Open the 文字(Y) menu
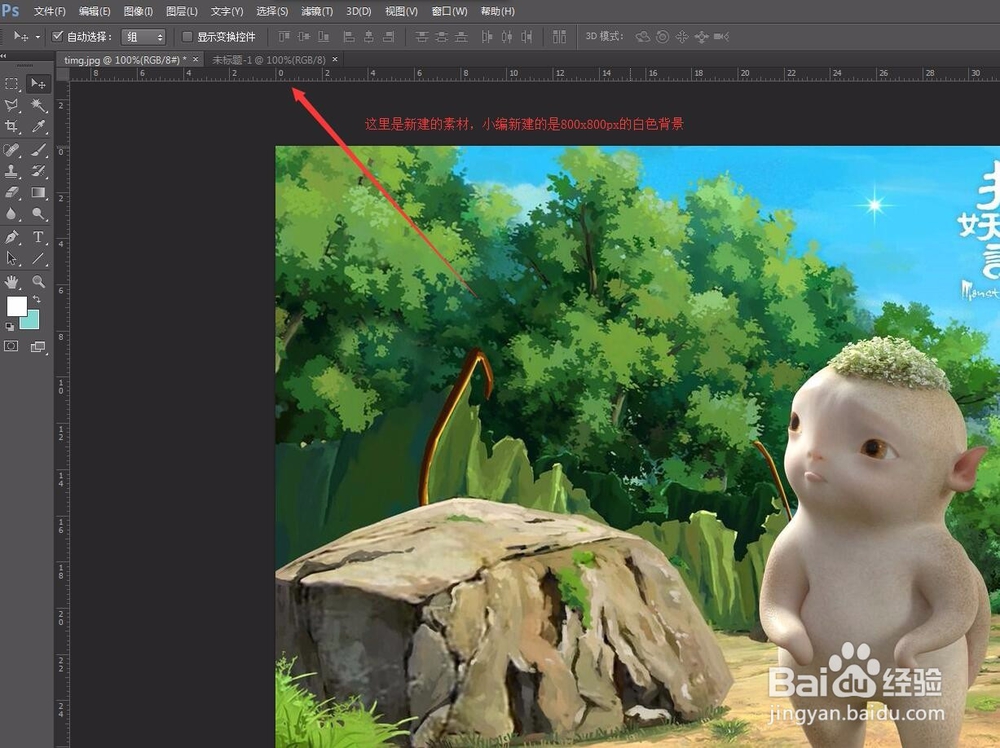Image resolution: width=1000 pixels, height=748 pixels. (227, 11)
